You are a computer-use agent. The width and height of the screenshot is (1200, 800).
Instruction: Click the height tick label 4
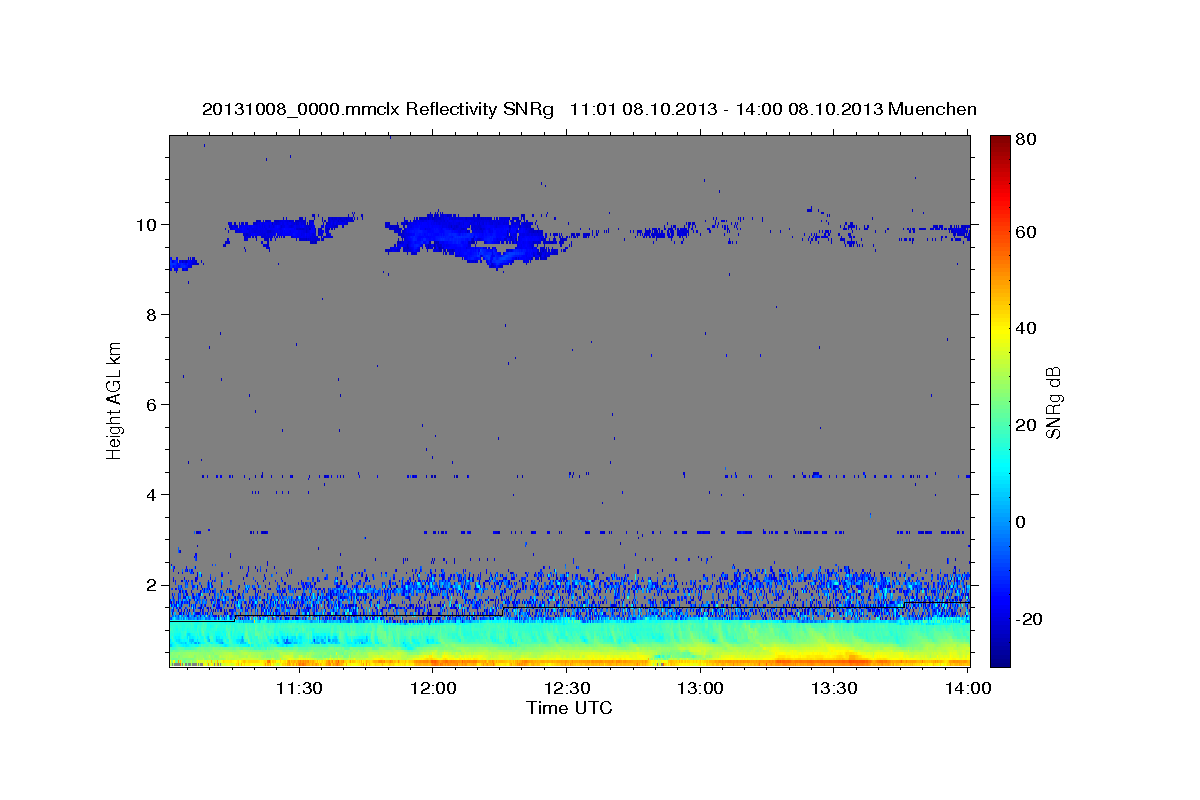pos(152,494)
